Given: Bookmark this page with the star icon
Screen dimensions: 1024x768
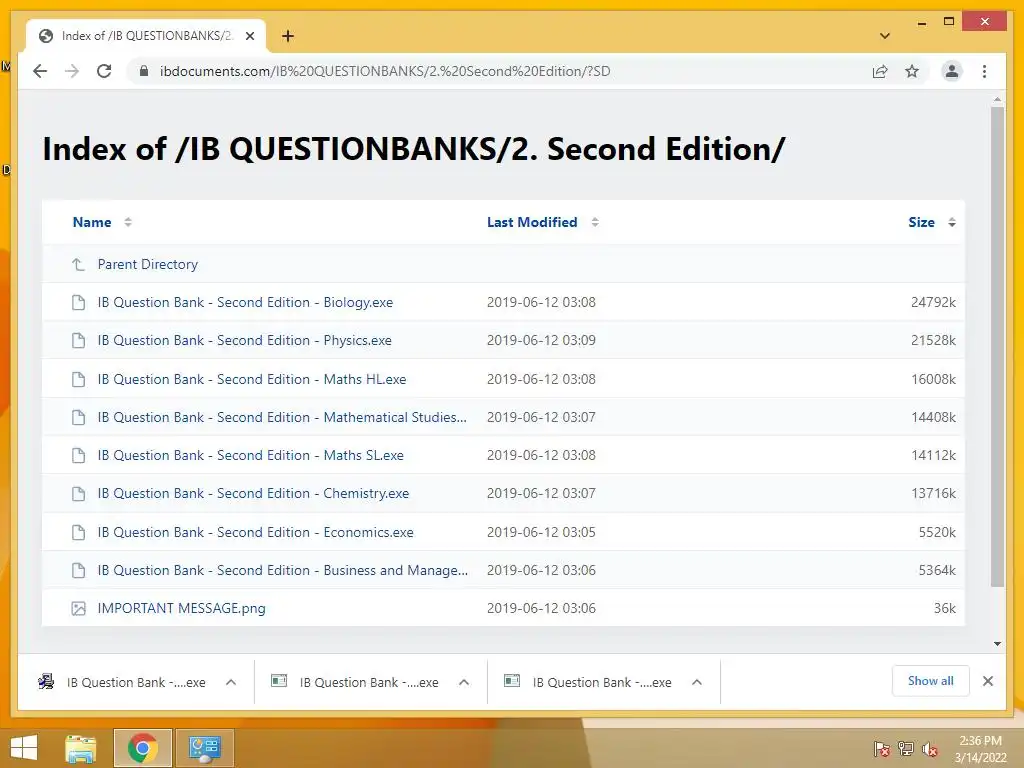Looking at the screenshot, I should click(912, 71).
